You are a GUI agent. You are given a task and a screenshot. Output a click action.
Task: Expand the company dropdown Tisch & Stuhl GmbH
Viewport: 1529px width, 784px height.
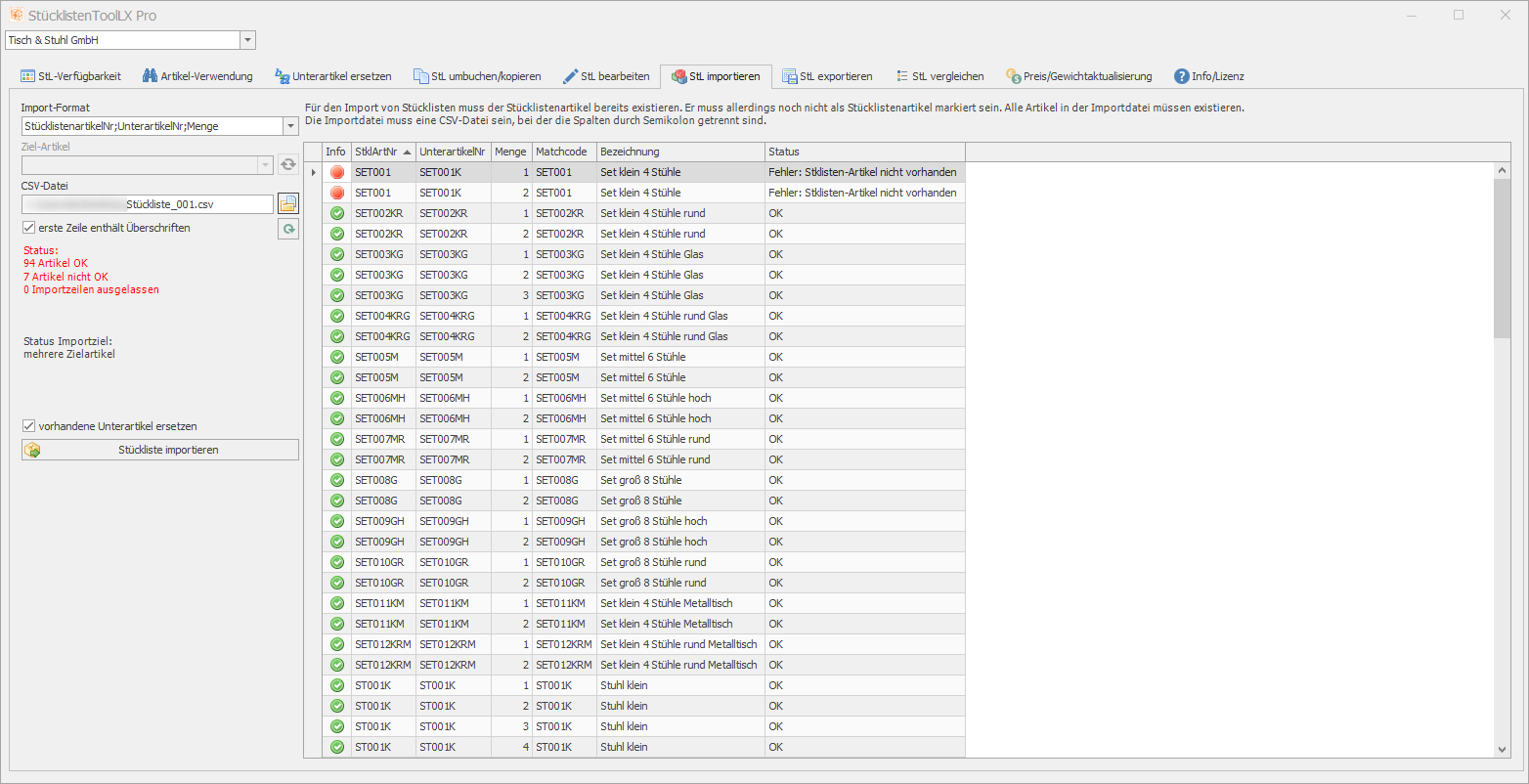(x=247, y=40)
